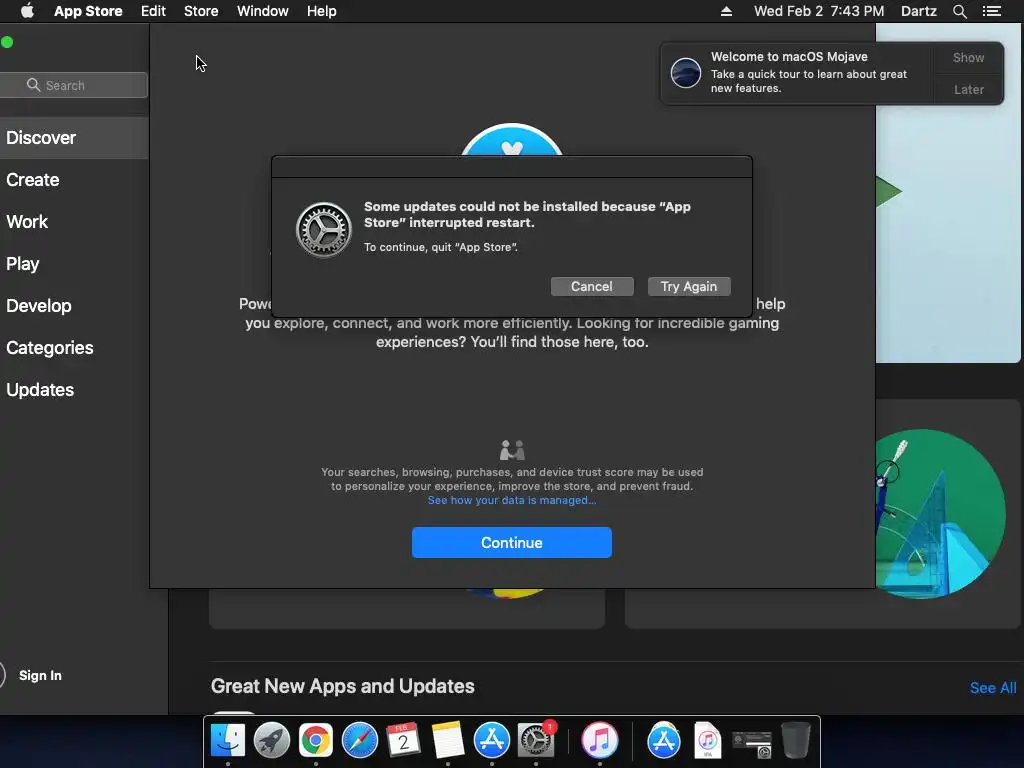
Task: Click App Store icon left of System Preferences
Action: [491, 741]
